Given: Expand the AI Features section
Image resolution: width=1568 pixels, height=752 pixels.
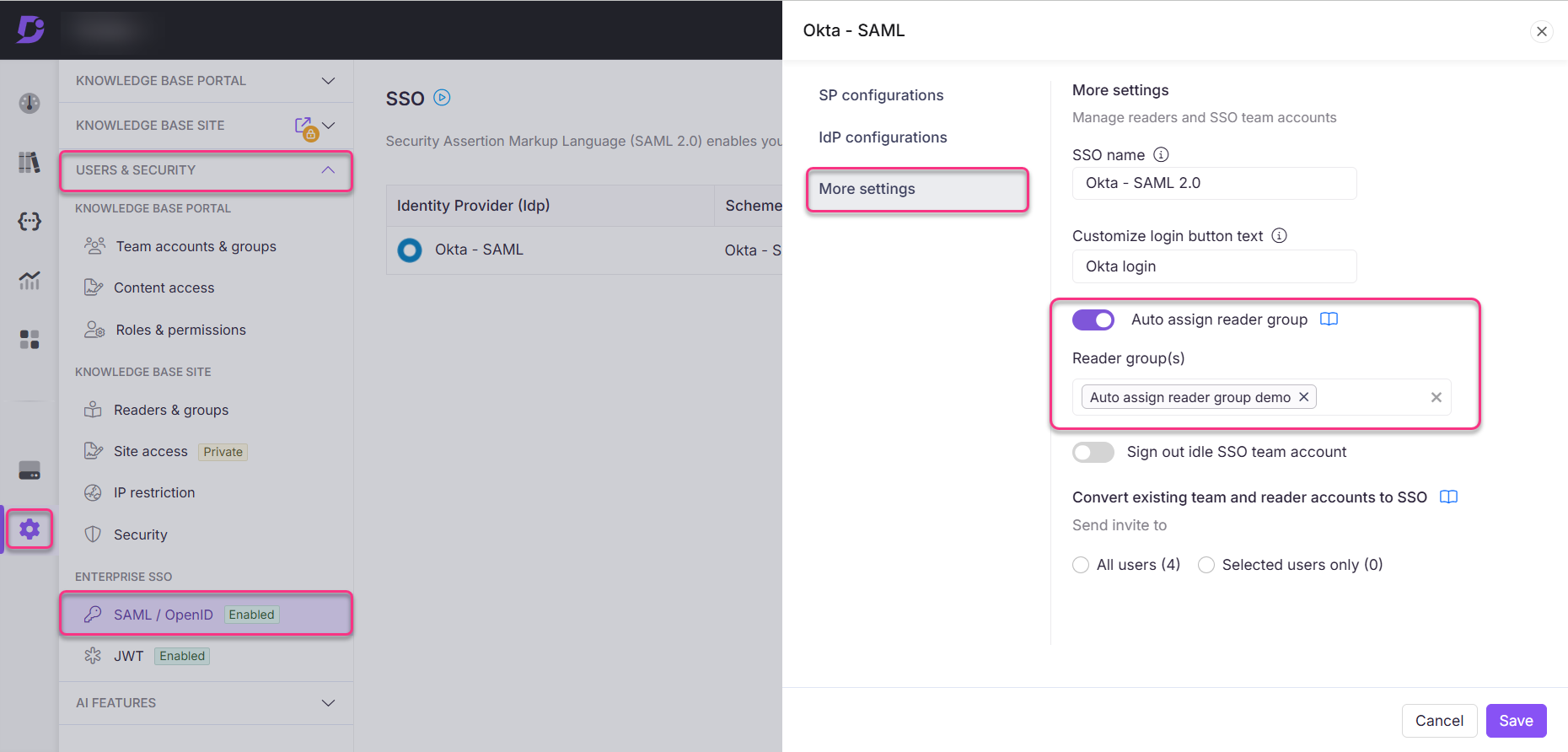Looking at the screenshot, I should (328, 703).
